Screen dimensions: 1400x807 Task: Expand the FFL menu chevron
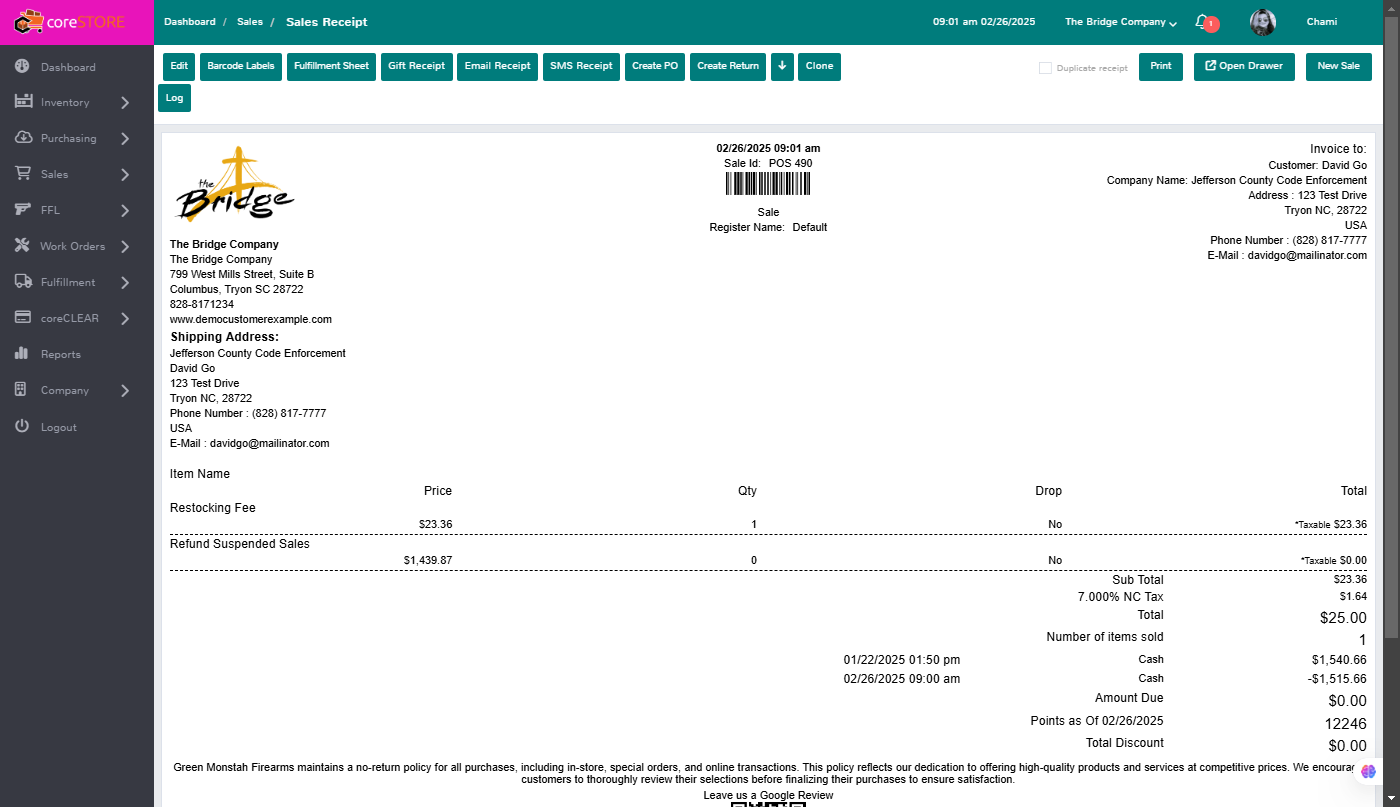point(125,210)
